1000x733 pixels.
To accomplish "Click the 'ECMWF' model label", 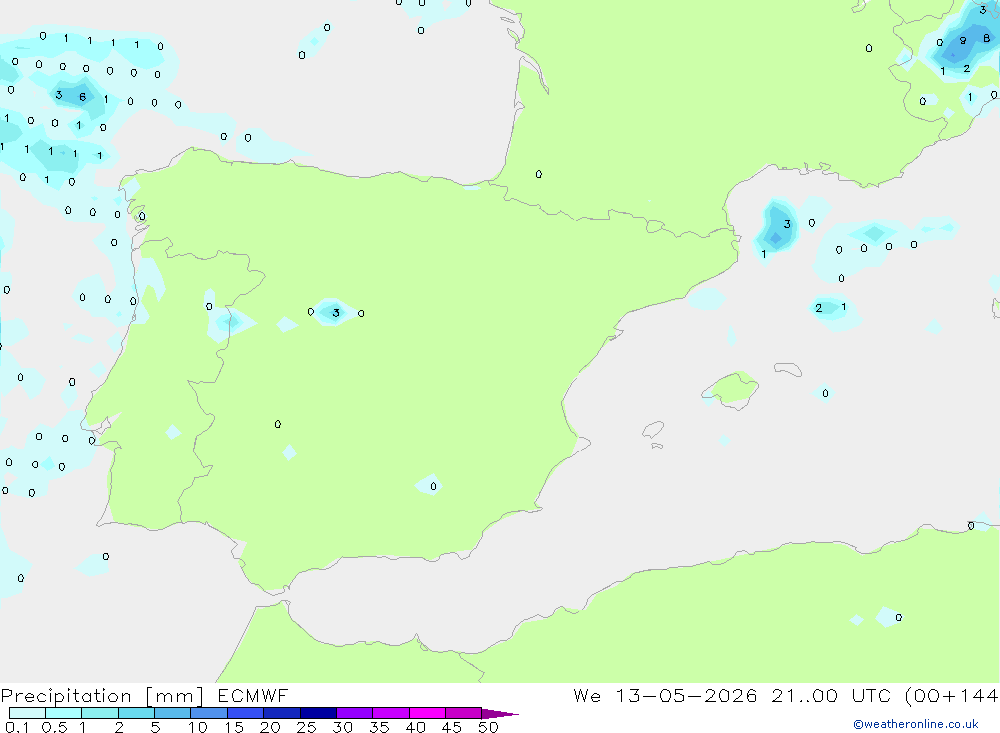I will (253, 695).
